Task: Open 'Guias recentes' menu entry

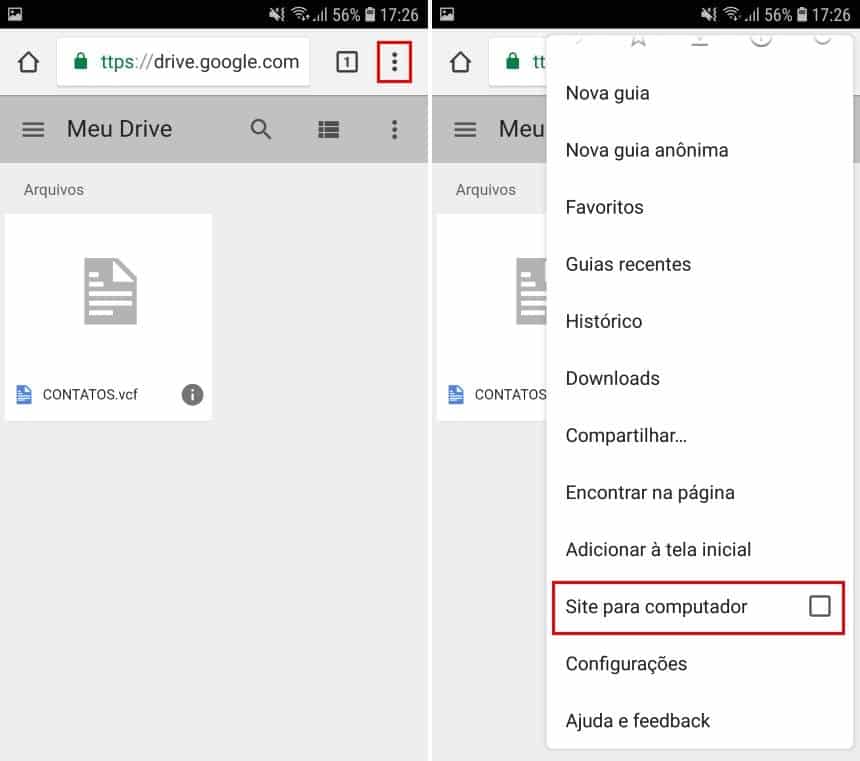Action: tap(699, 264)
